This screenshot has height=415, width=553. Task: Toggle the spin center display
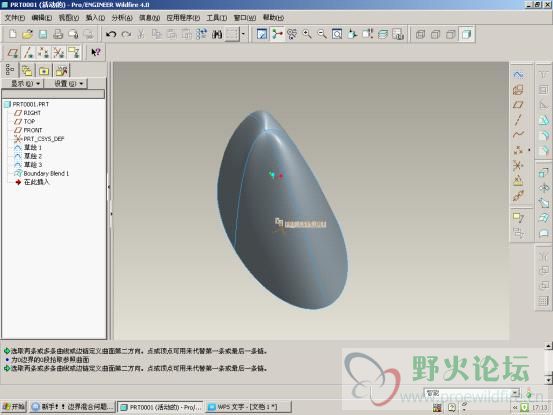(x=277, y=34)
